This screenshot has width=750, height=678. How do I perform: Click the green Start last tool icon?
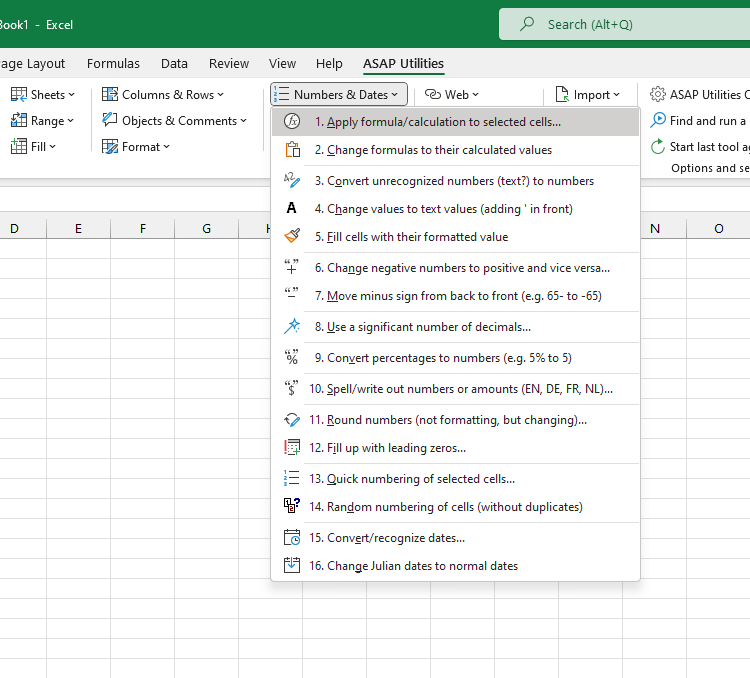coord(658,146)
